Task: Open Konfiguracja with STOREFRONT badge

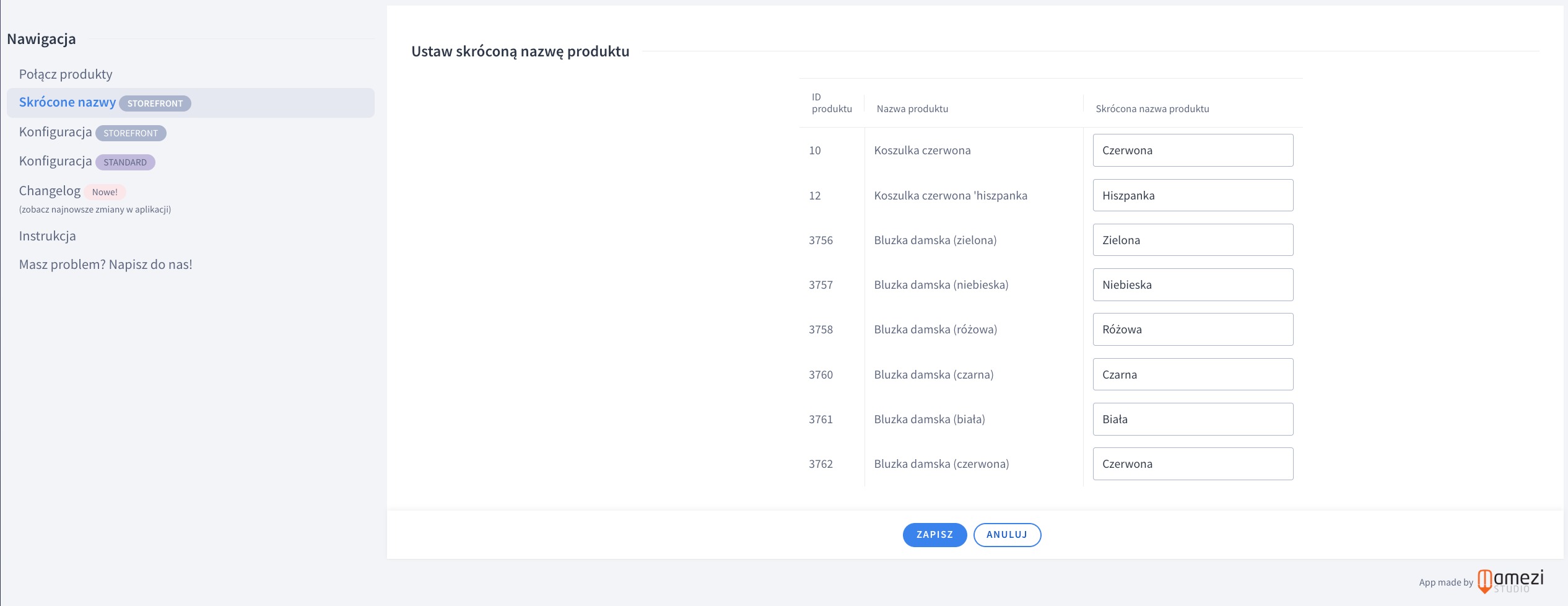Action: click(56, 132)
